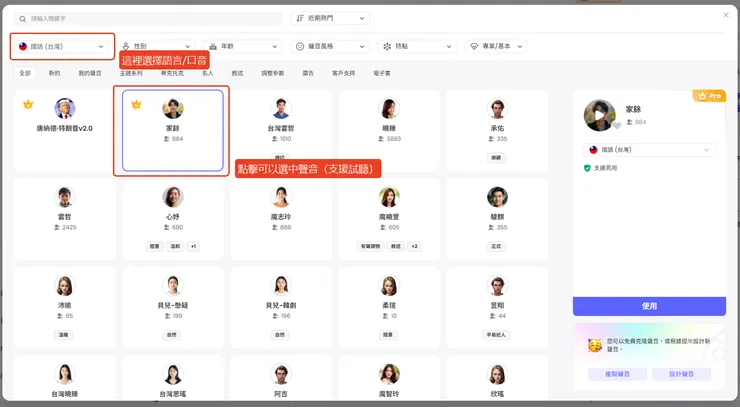Click the crown icon on 家銘 card
Viewport: 740px width, 407px height.
coord(136,104)
